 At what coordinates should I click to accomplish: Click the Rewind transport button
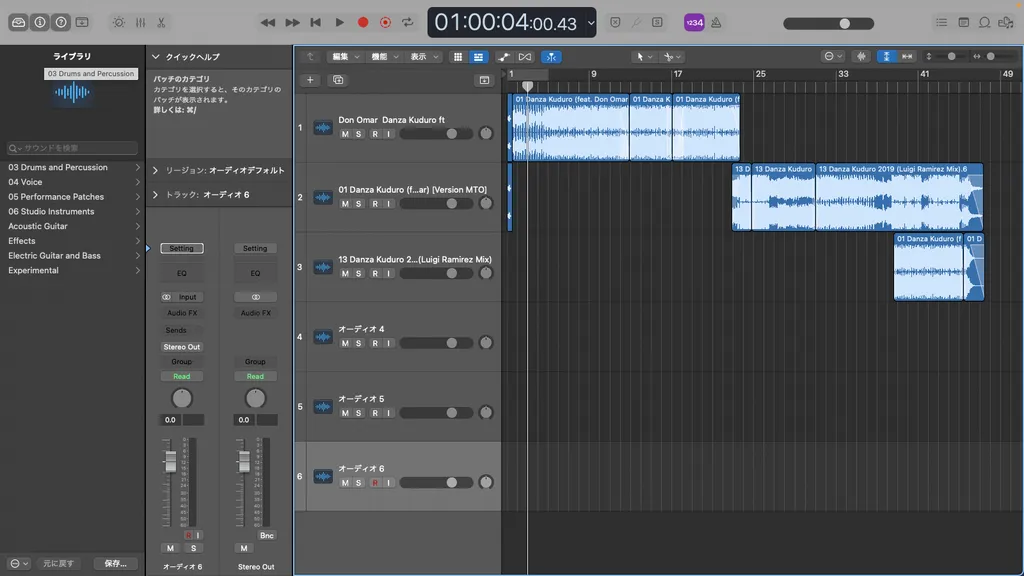point(267,22)
